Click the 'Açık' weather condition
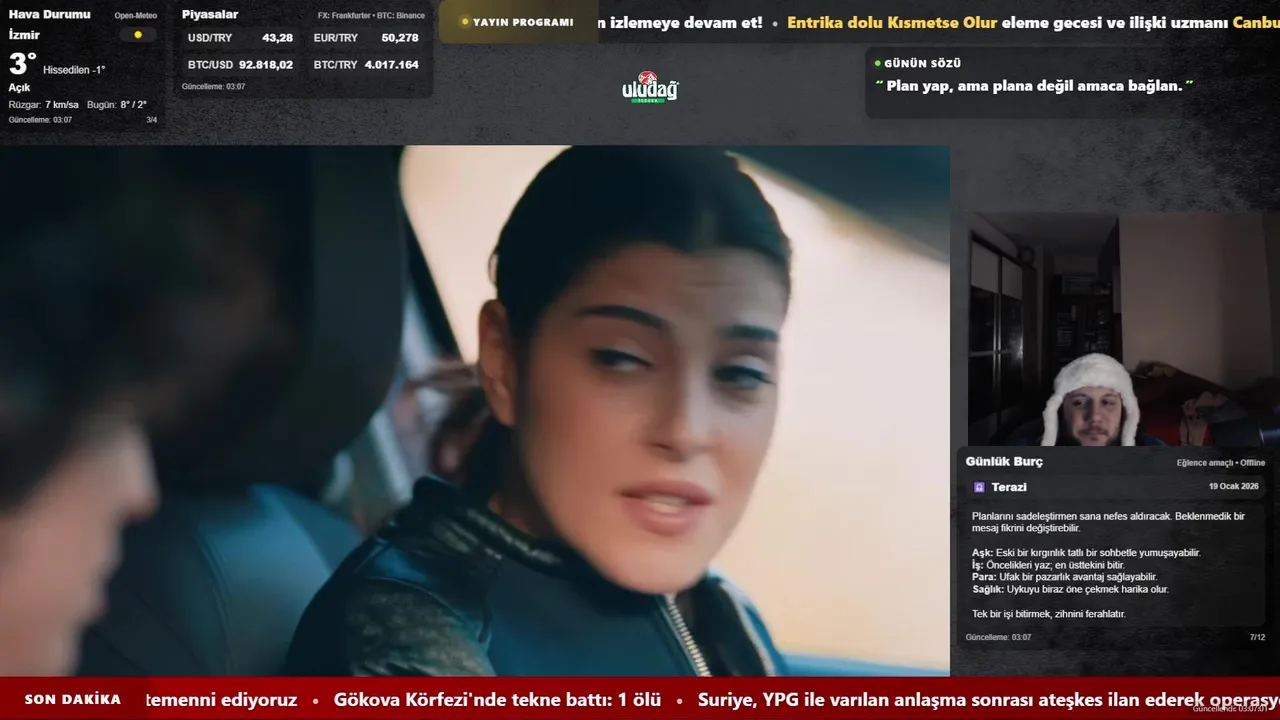 pos(20,88)
